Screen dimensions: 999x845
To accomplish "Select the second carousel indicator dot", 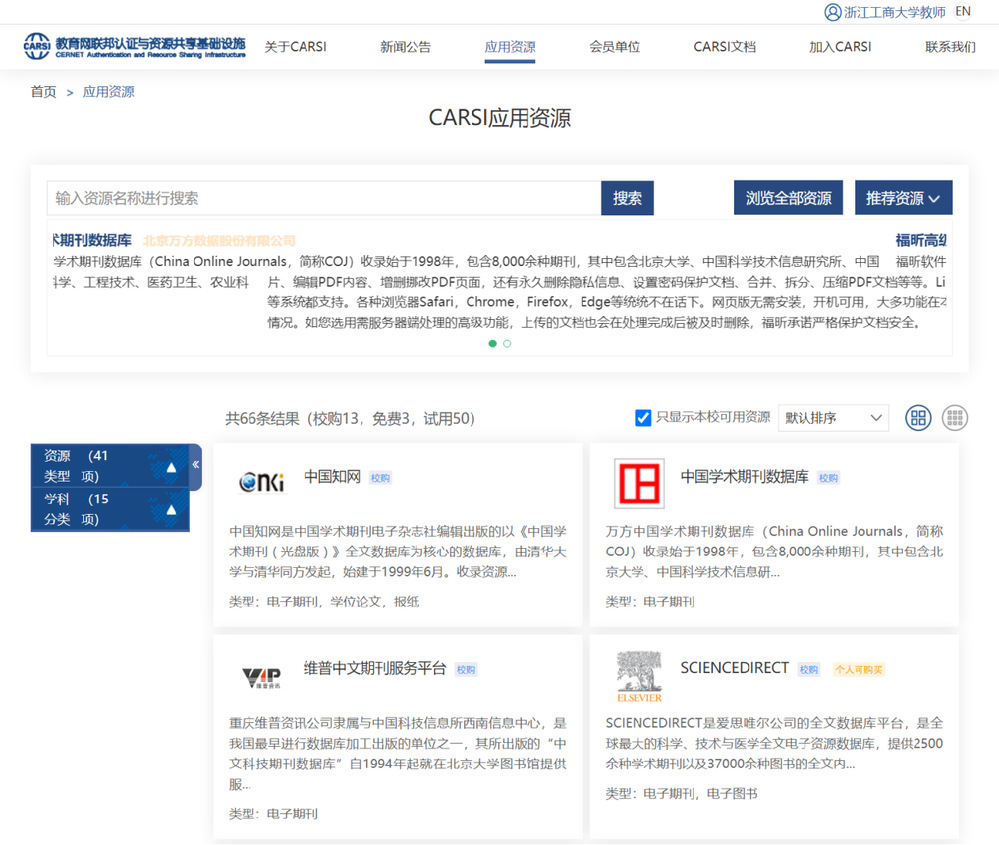I will 507,343.
